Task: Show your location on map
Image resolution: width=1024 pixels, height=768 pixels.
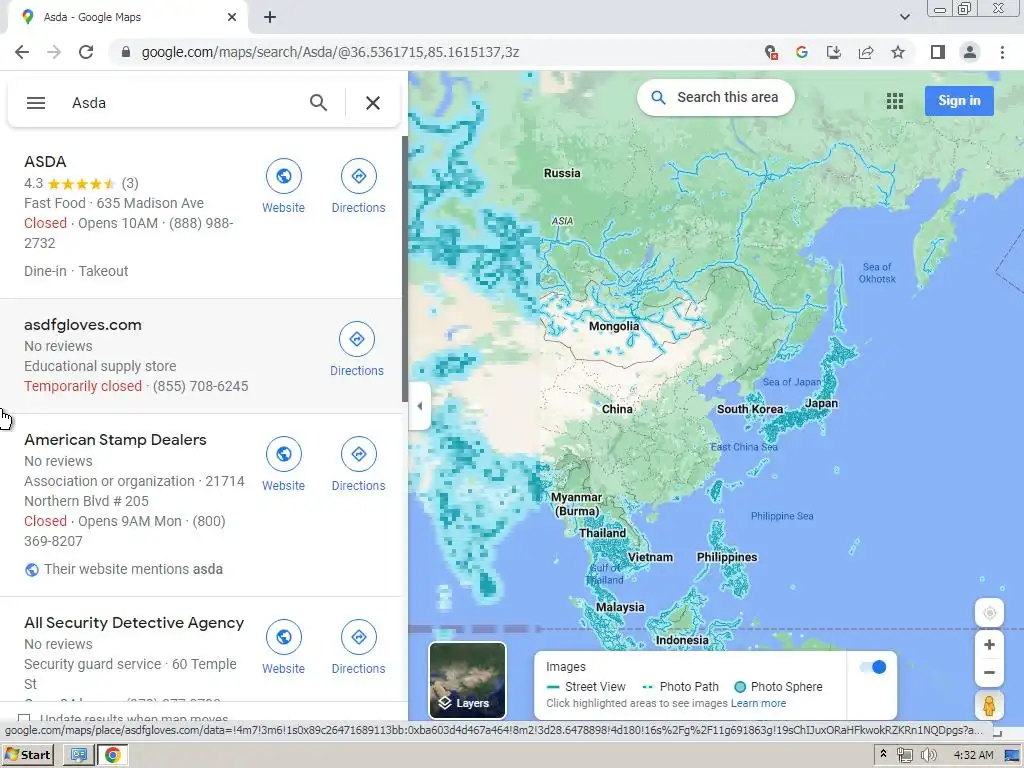Action: tap(989, 613)
